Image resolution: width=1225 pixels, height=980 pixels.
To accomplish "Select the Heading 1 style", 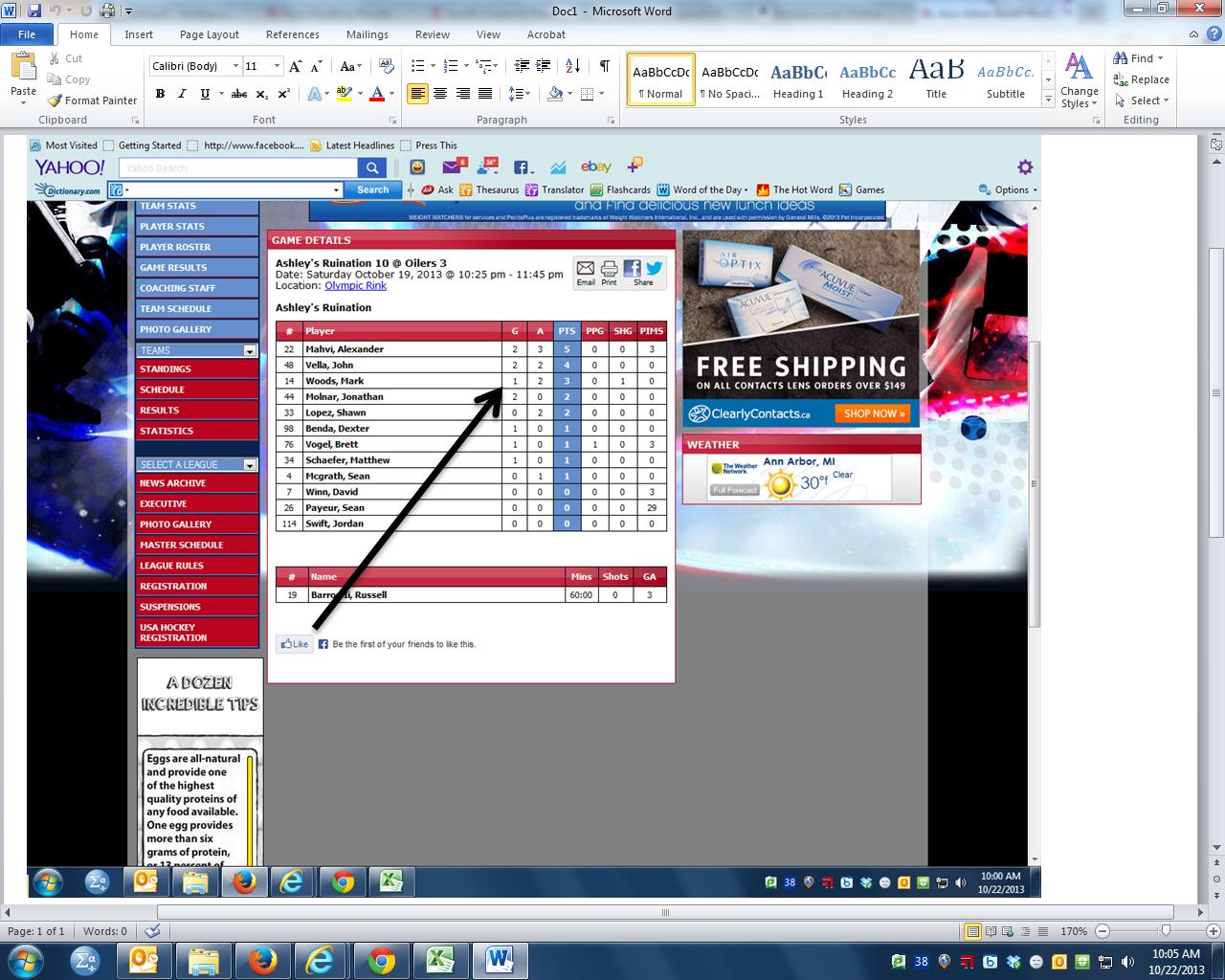I will coord(798,79).
